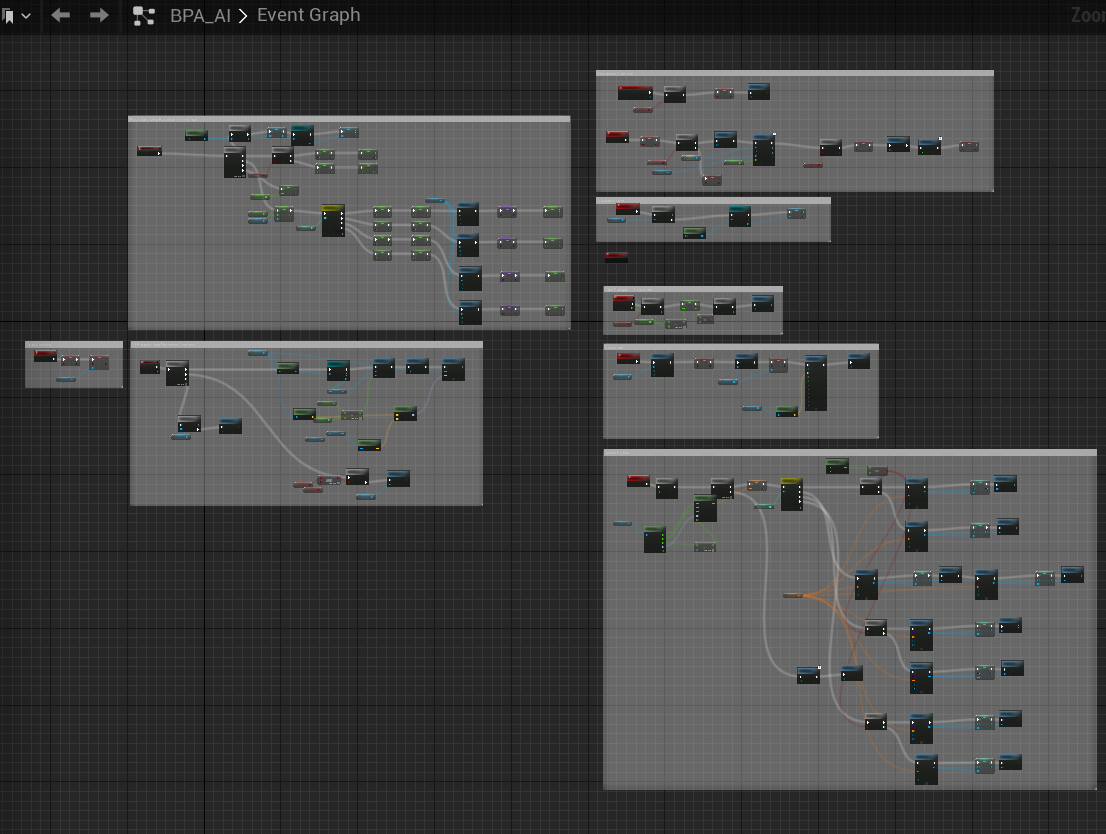Click the blueprint graph icon before BPA_AI
Screen dimensions: 1106x834
coord(144,16)
